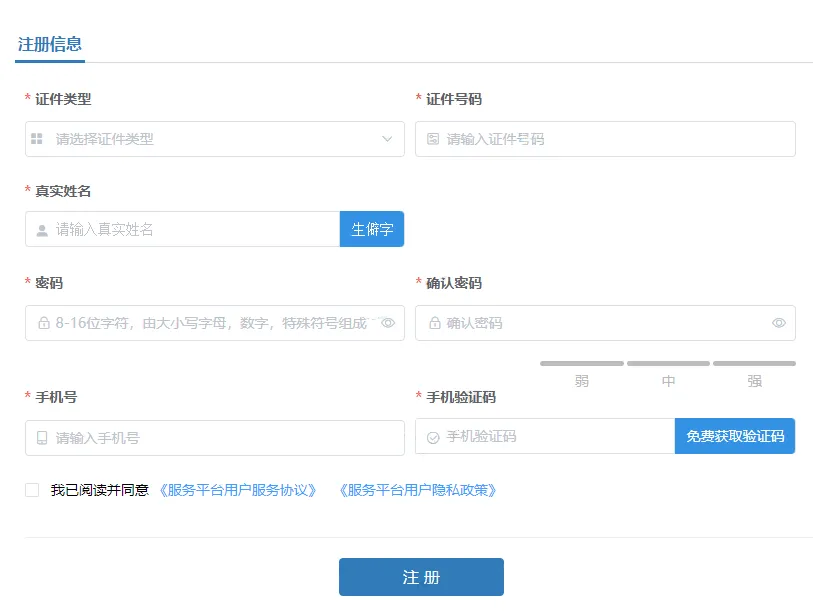
Task: Click the grid icon in 证件类型 field
Action: click(x=37, y=138)
